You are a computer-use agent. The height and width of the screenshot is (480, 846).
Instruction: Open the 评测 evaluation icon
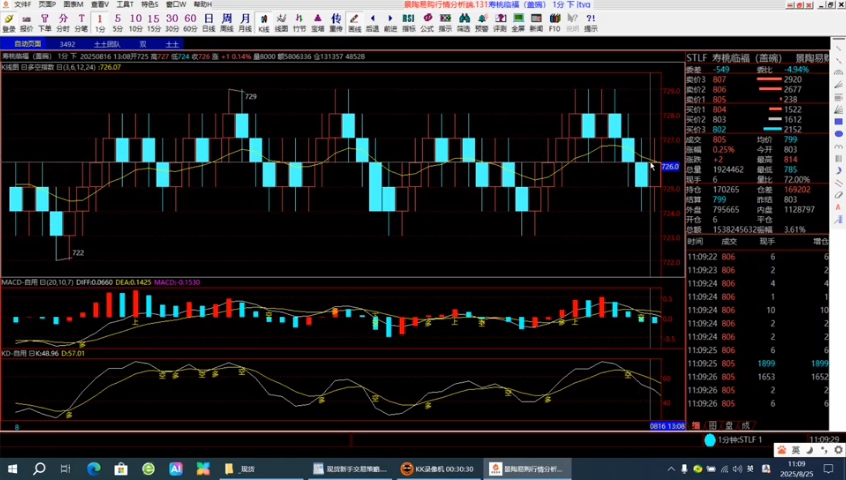pos(500,23)
